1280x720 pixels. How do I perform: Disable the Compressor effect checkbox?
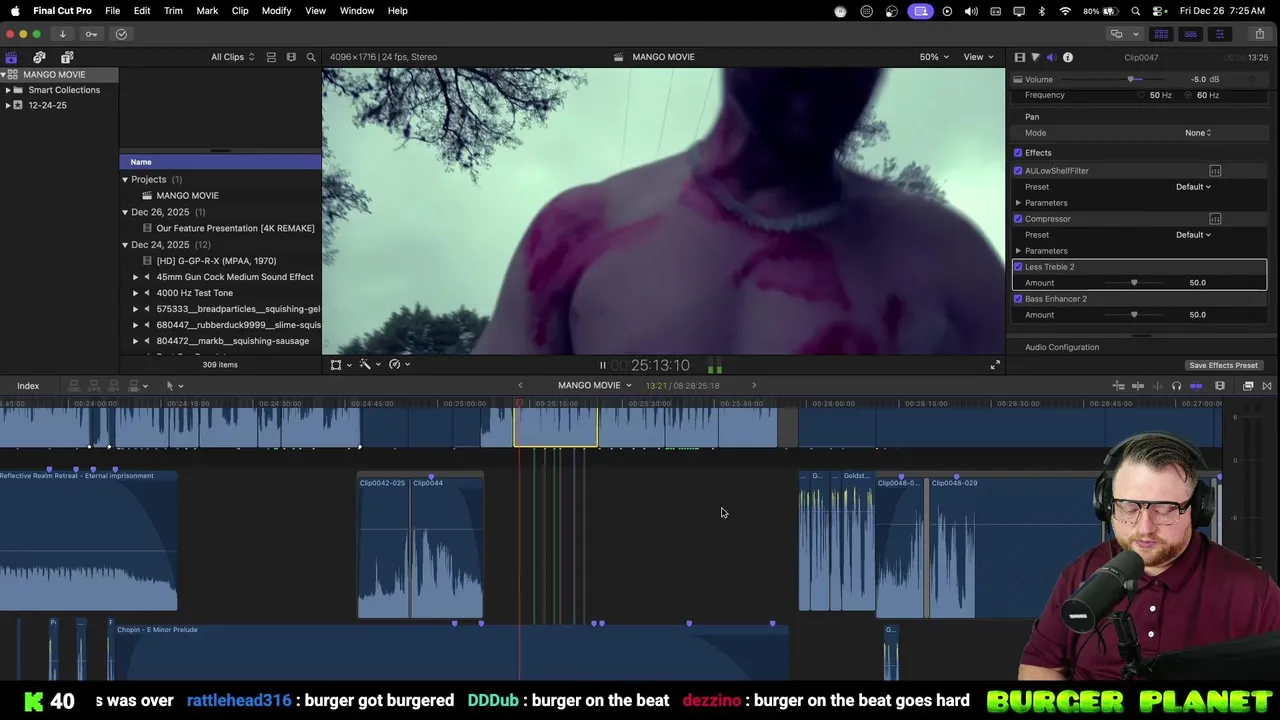1018,219
